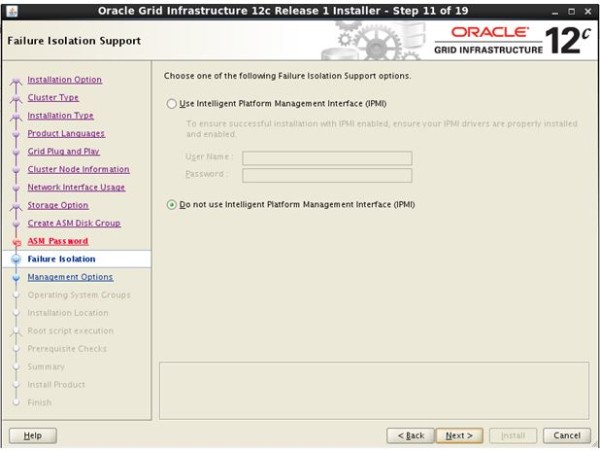Click the ASM Password red step marker icon
This screenshot has width=600, height=450.
click(16, 242)
